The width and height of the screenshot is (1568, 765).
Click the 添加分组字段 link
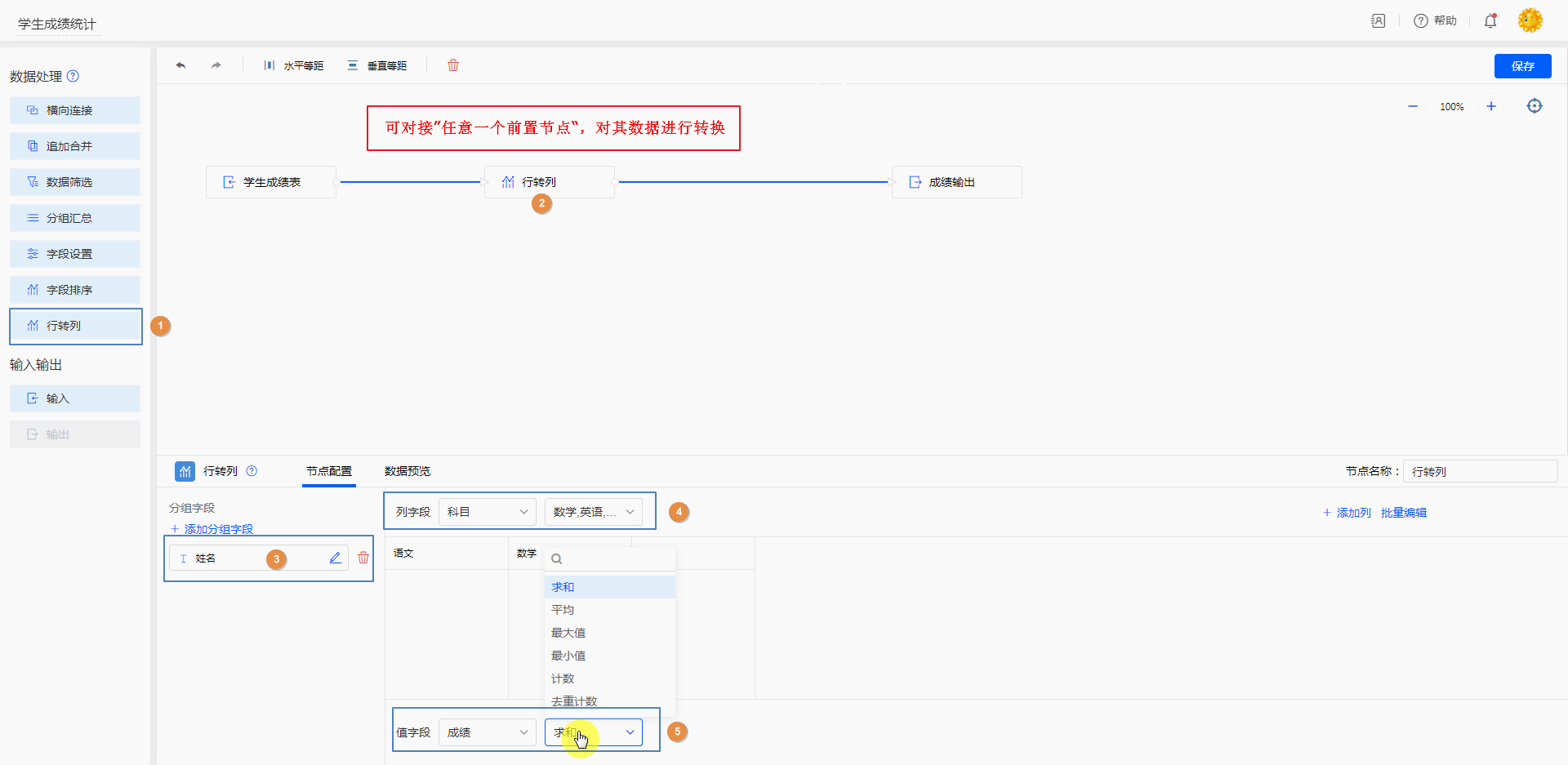point(218,529)
